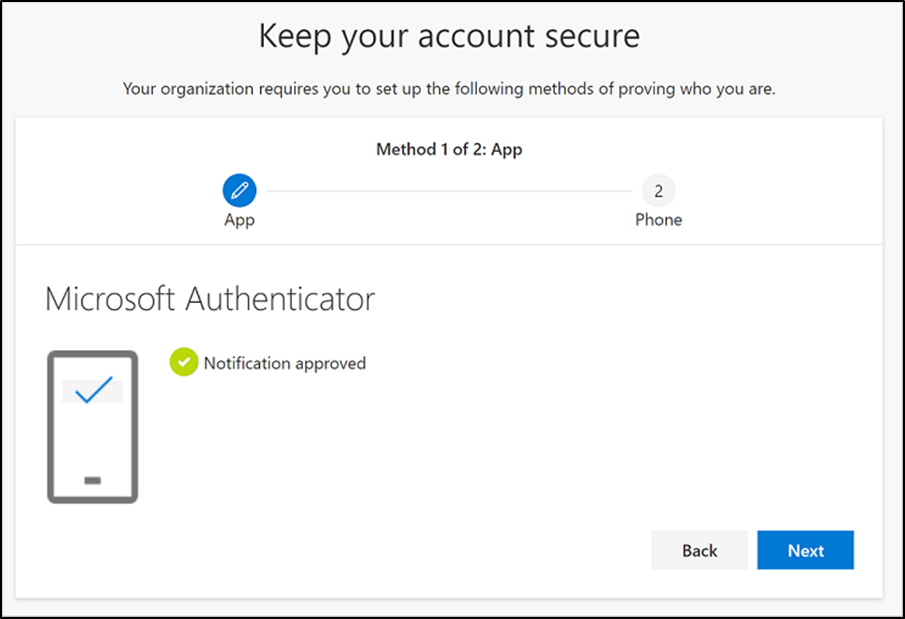Screen dimensions: 905x619
Task: Click the blue checkmark on phone illustration
Action: click(93, 391)
